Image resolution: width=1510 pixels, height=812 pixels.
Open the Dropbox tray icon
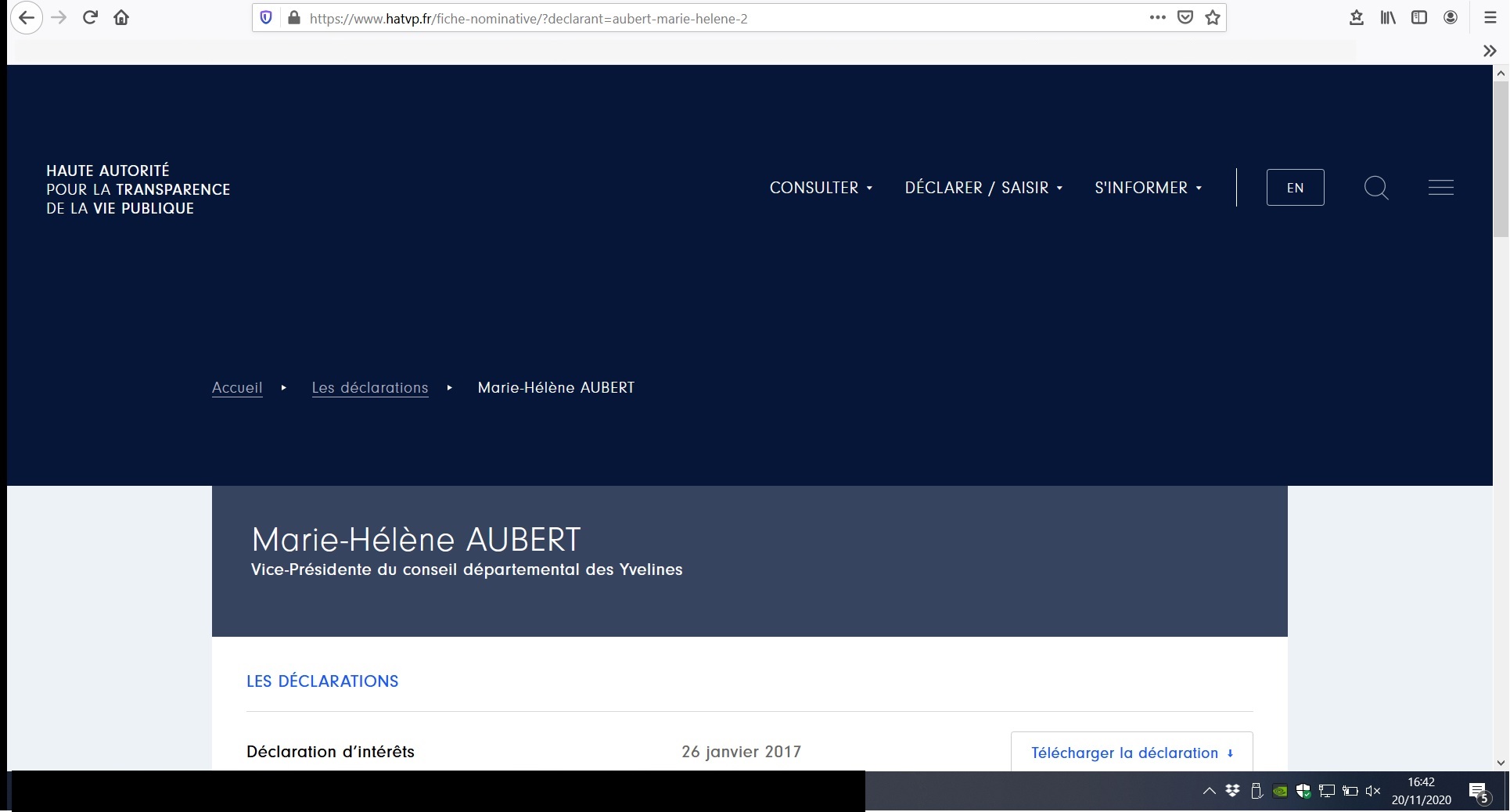click(x=1232, y=791)
